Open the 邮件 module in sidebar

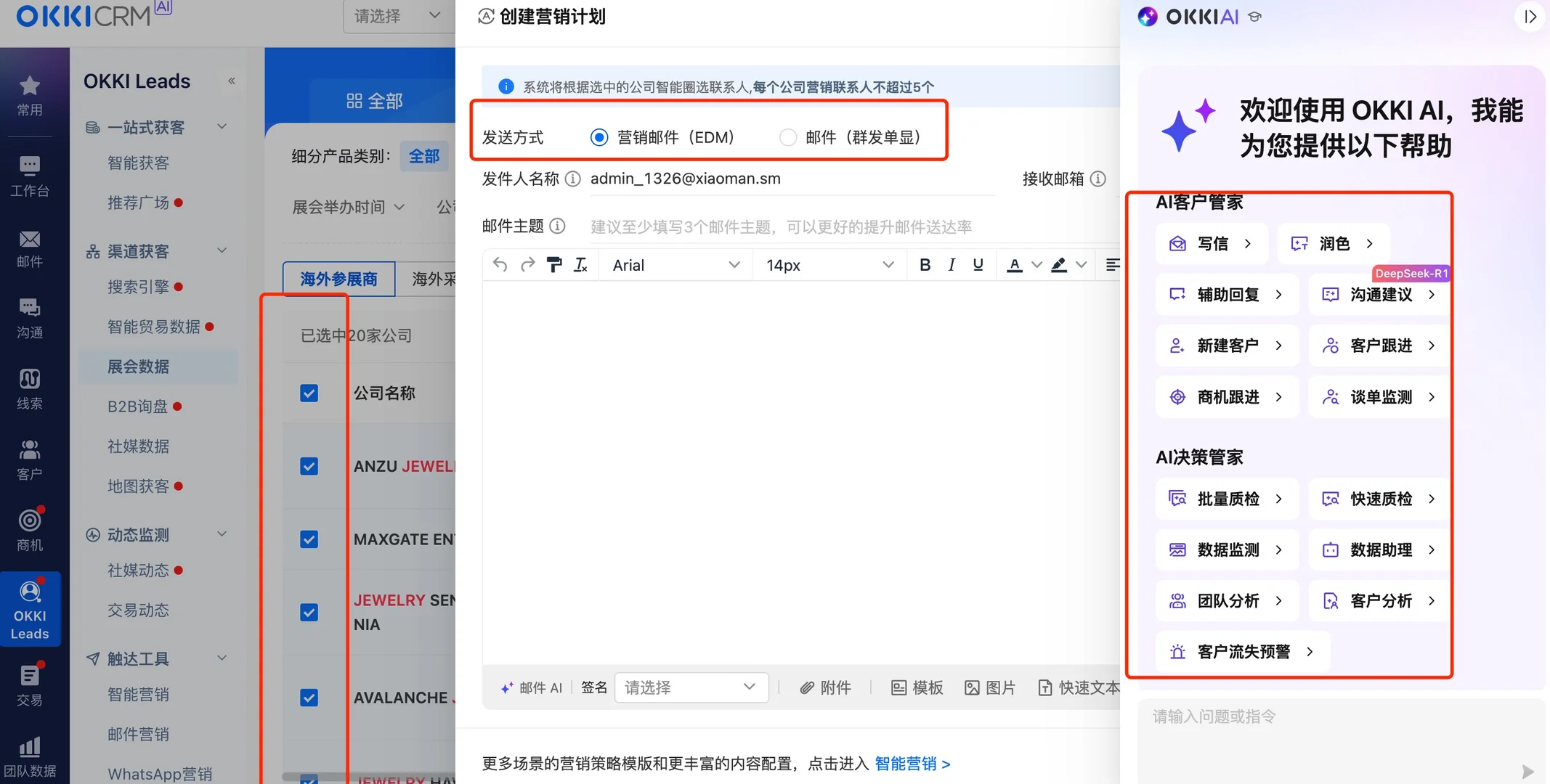click(x=30, y=248)
